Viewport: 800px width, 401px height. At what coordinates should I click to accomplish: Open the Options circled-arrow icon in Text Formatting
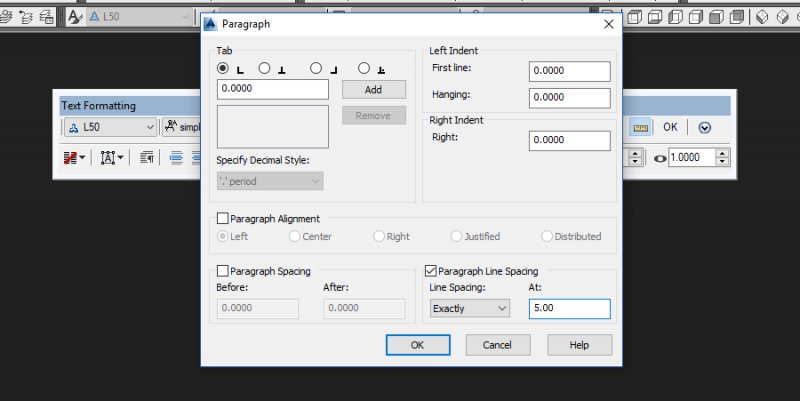[705, 128]
